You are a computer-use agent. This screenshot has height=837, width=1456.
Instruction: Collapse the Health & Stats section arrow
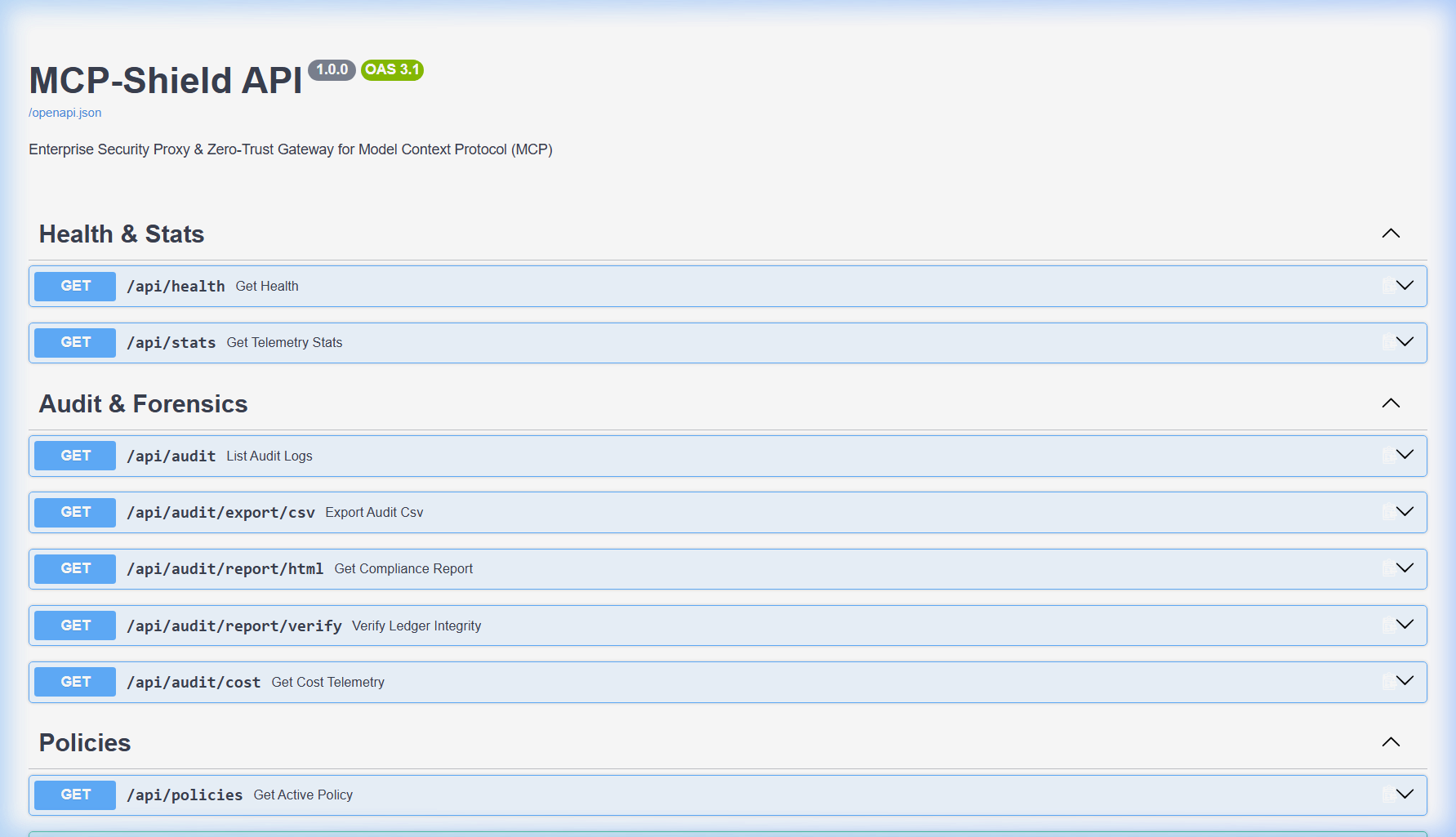point(1391,234)
